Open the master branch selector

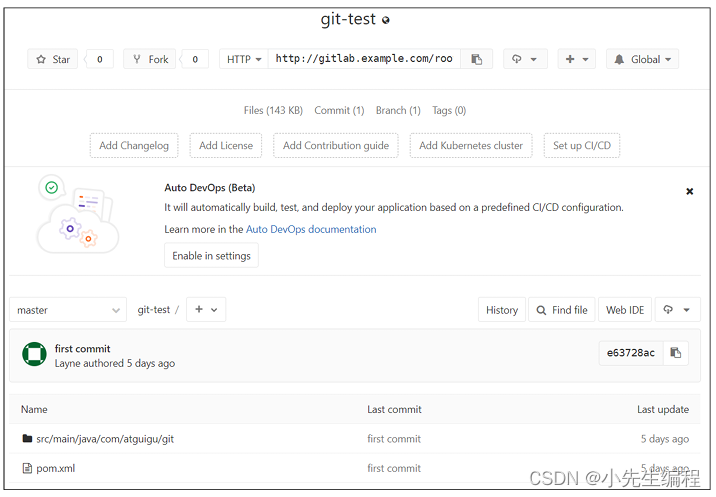(68, 310)
